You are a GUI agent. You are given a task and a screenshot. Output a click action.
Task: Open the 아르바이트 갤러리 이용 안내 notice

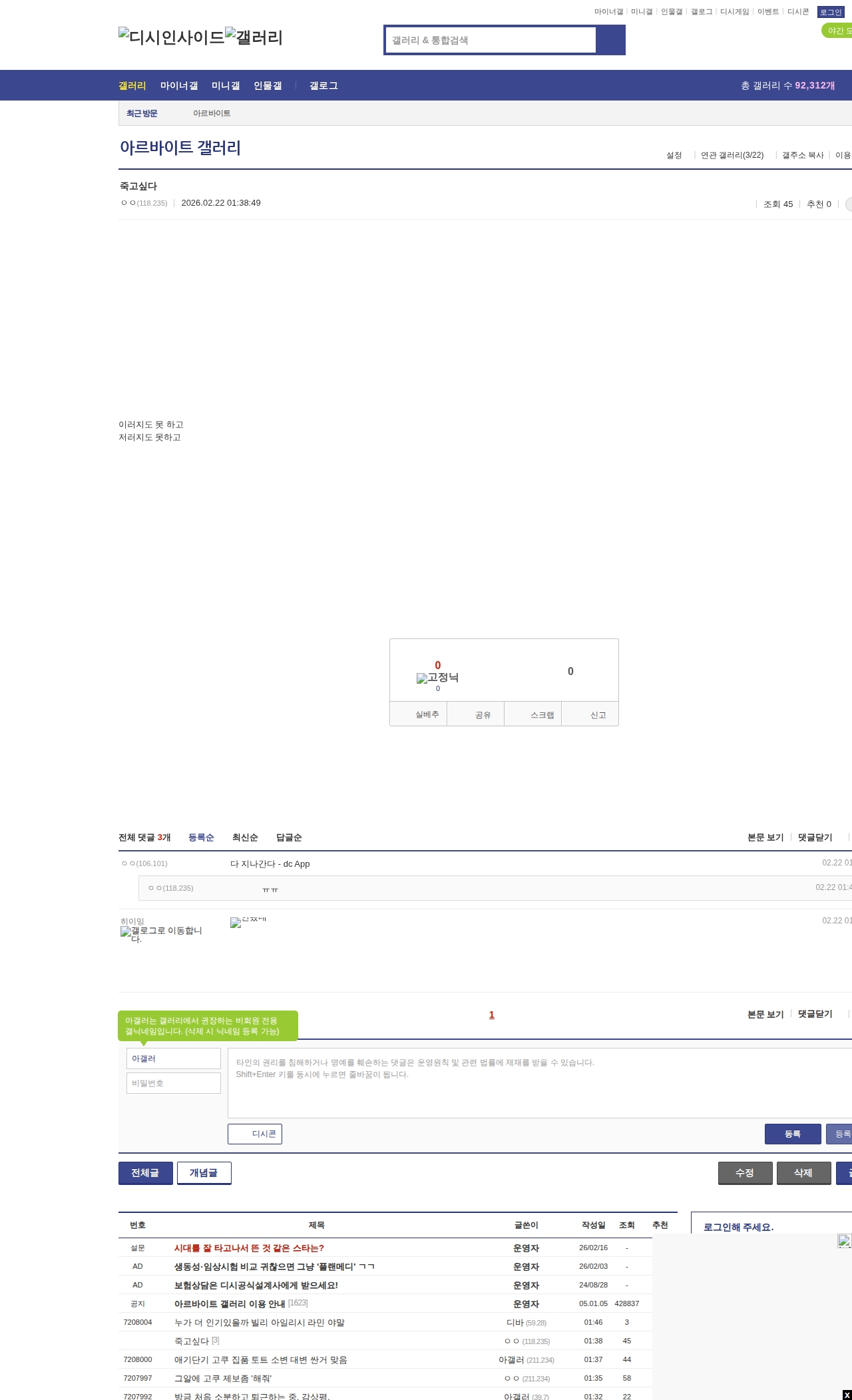pos(230,1304)
